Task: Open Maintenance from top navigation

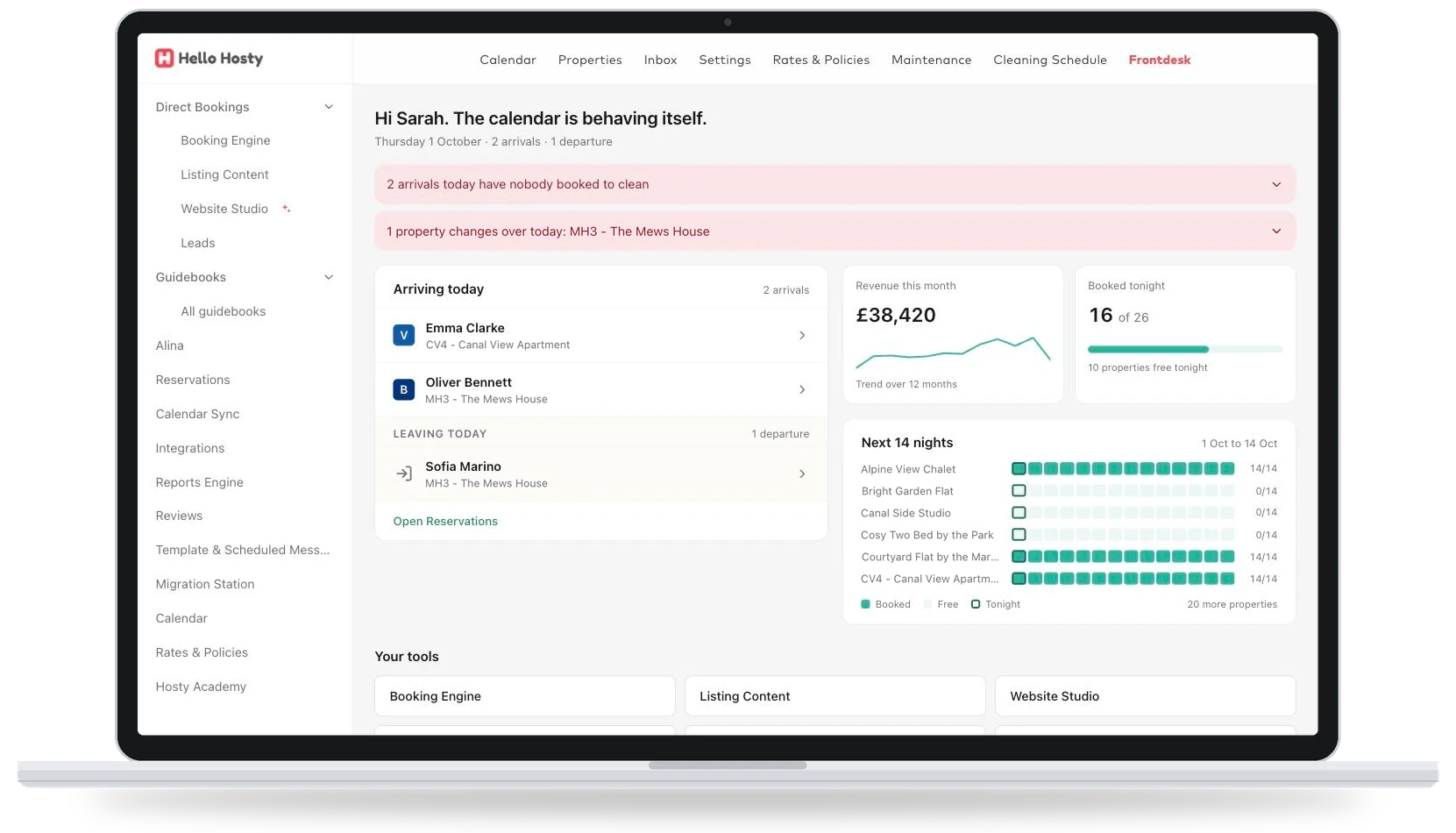Action: (931, 60)
